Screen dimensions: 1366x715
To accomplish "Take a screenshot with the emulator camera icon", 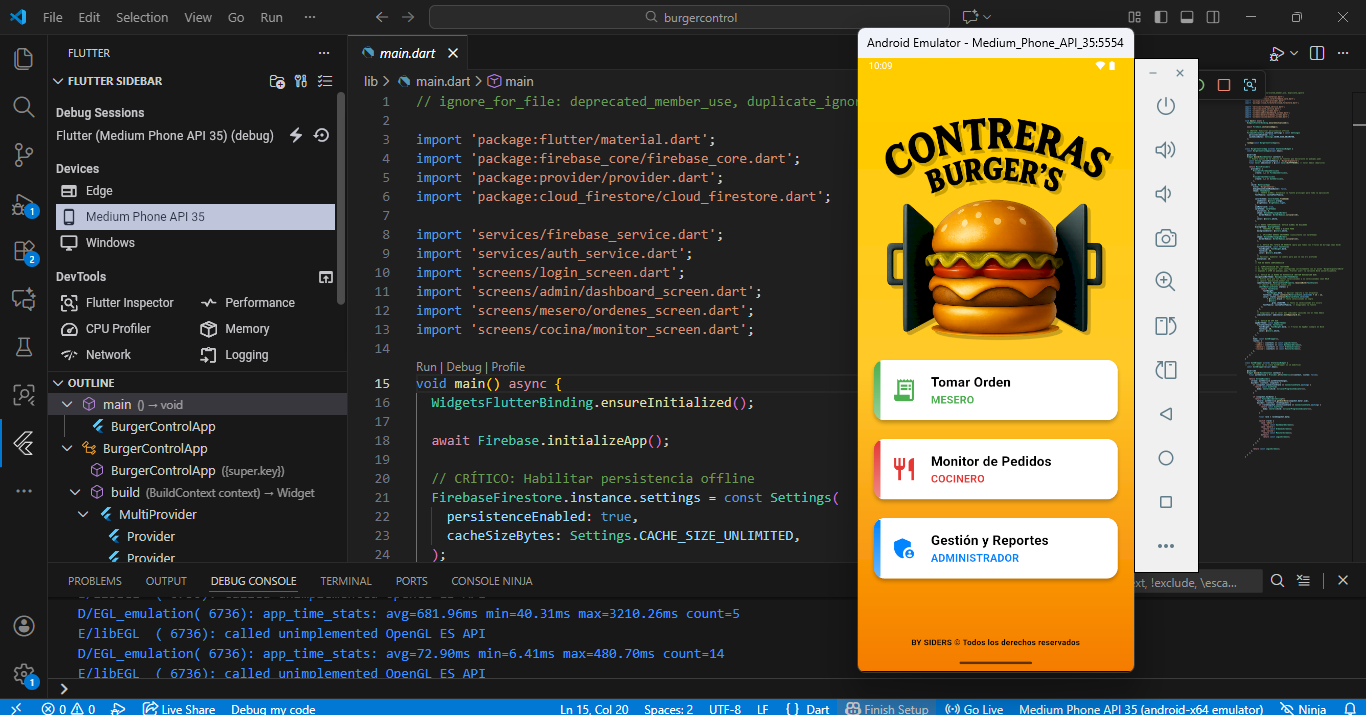I will [1165, 238].
